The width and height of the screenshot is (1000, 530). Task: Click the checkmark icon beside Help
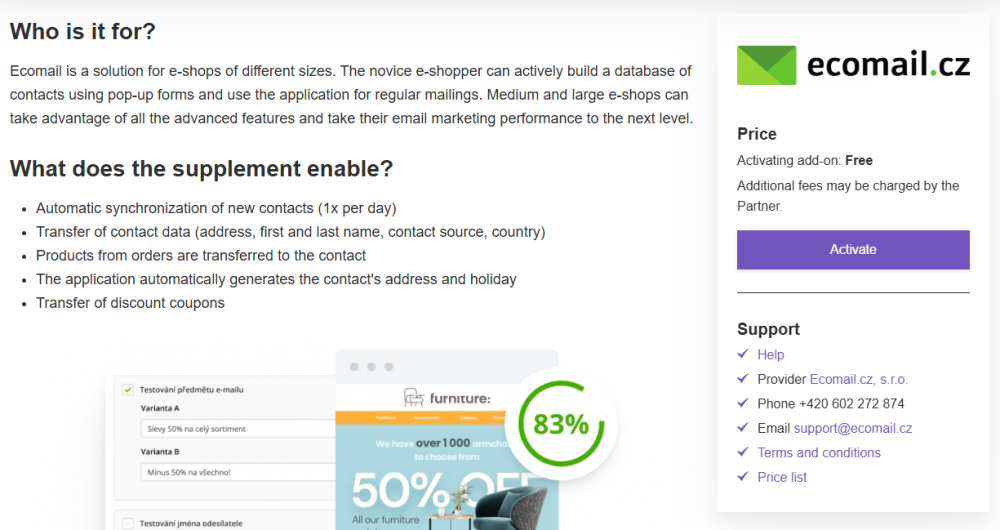click(743, 354)
